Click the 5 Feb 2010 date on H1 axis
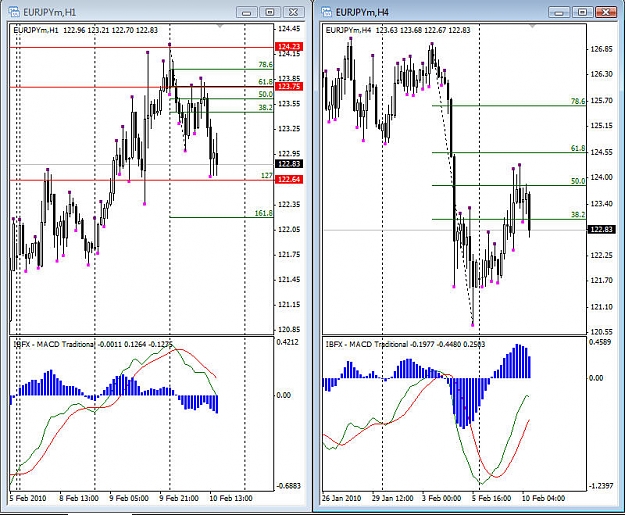This screenshot has width=625, height=515. click(x=28, y=498)
